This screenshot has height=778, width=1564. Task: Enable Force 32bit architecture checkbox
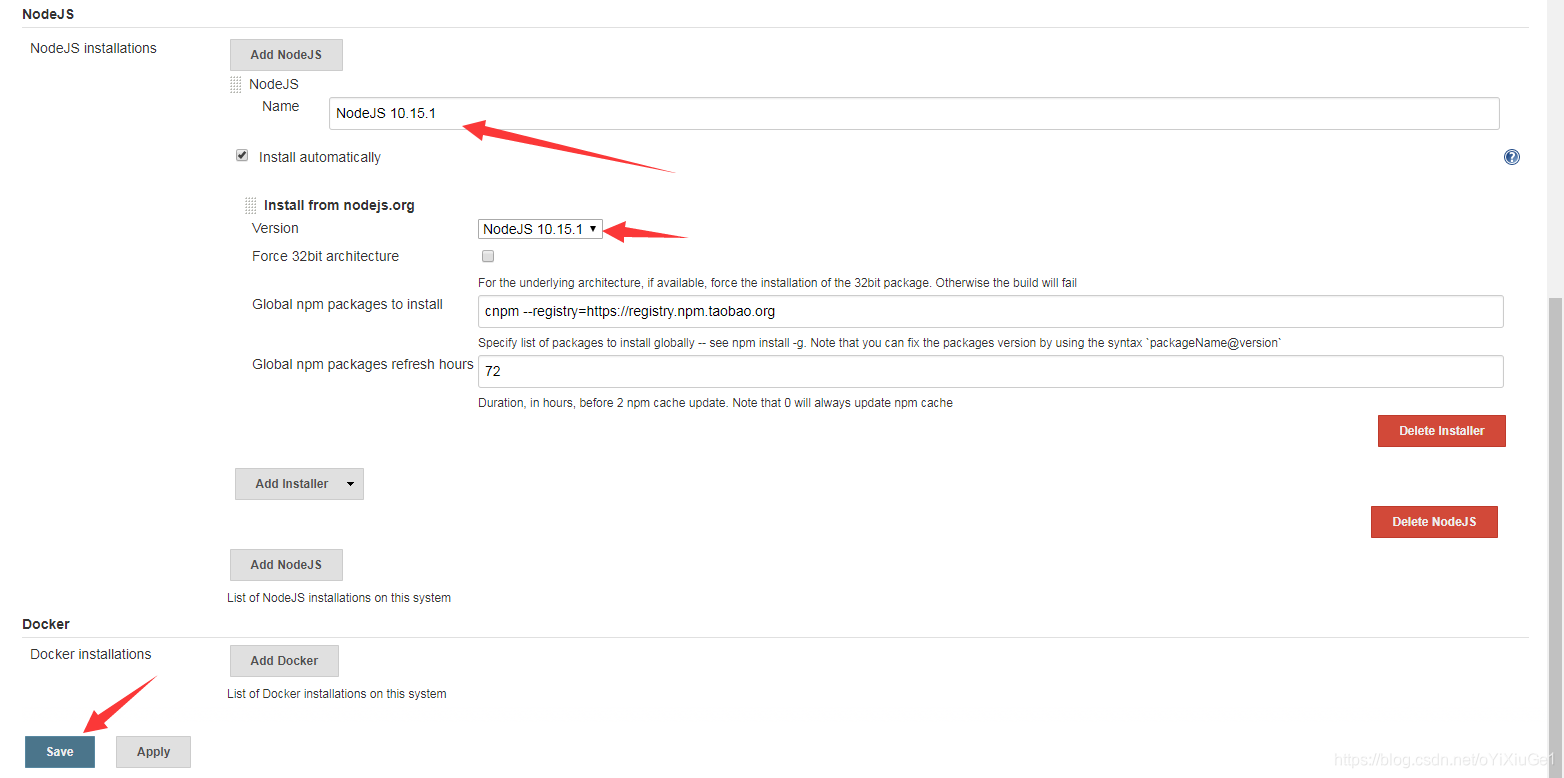coord(488,256)
